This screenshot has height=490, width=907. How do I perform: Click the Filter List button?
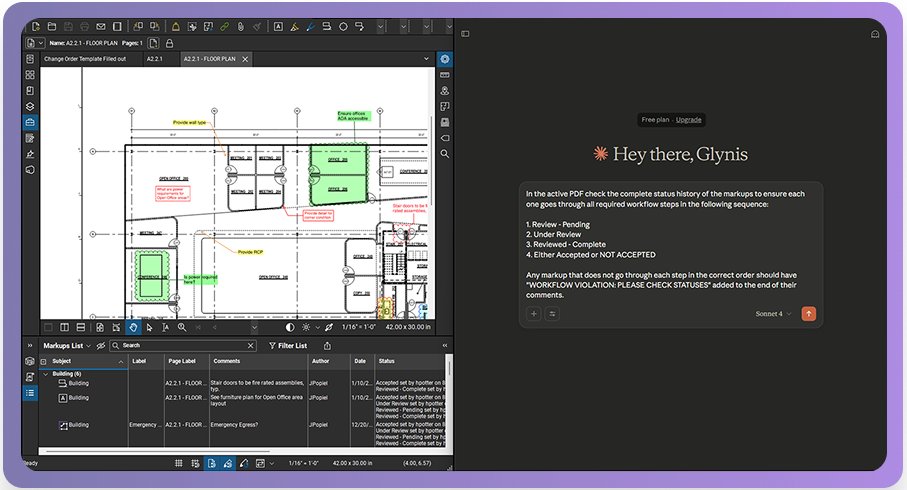287,345
